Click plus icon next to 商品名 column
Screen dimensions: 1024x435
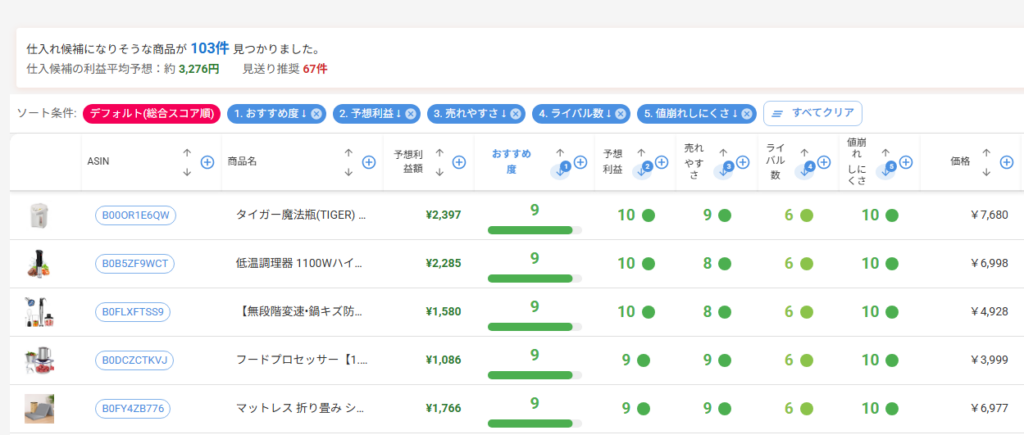click(x=367, y=162)
